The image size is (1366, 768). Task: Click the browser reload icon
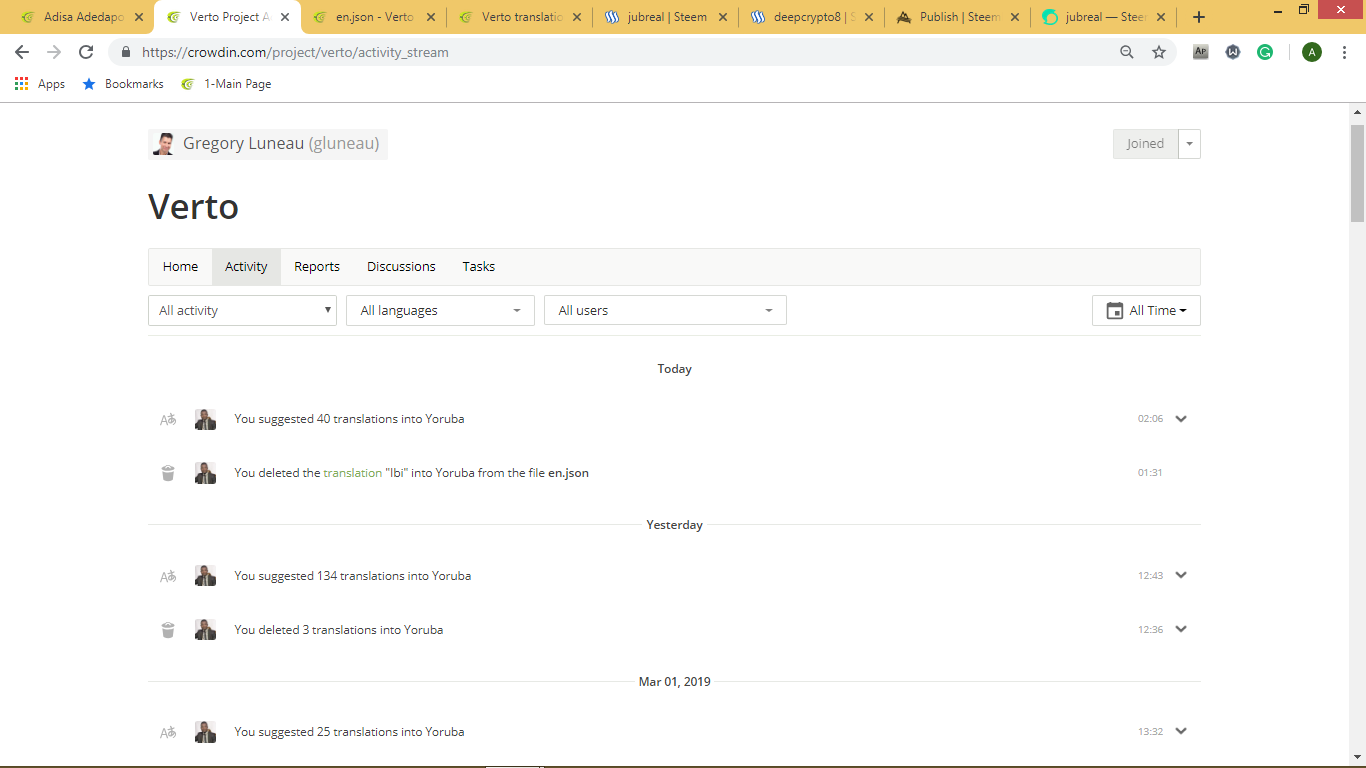[86, 52]
